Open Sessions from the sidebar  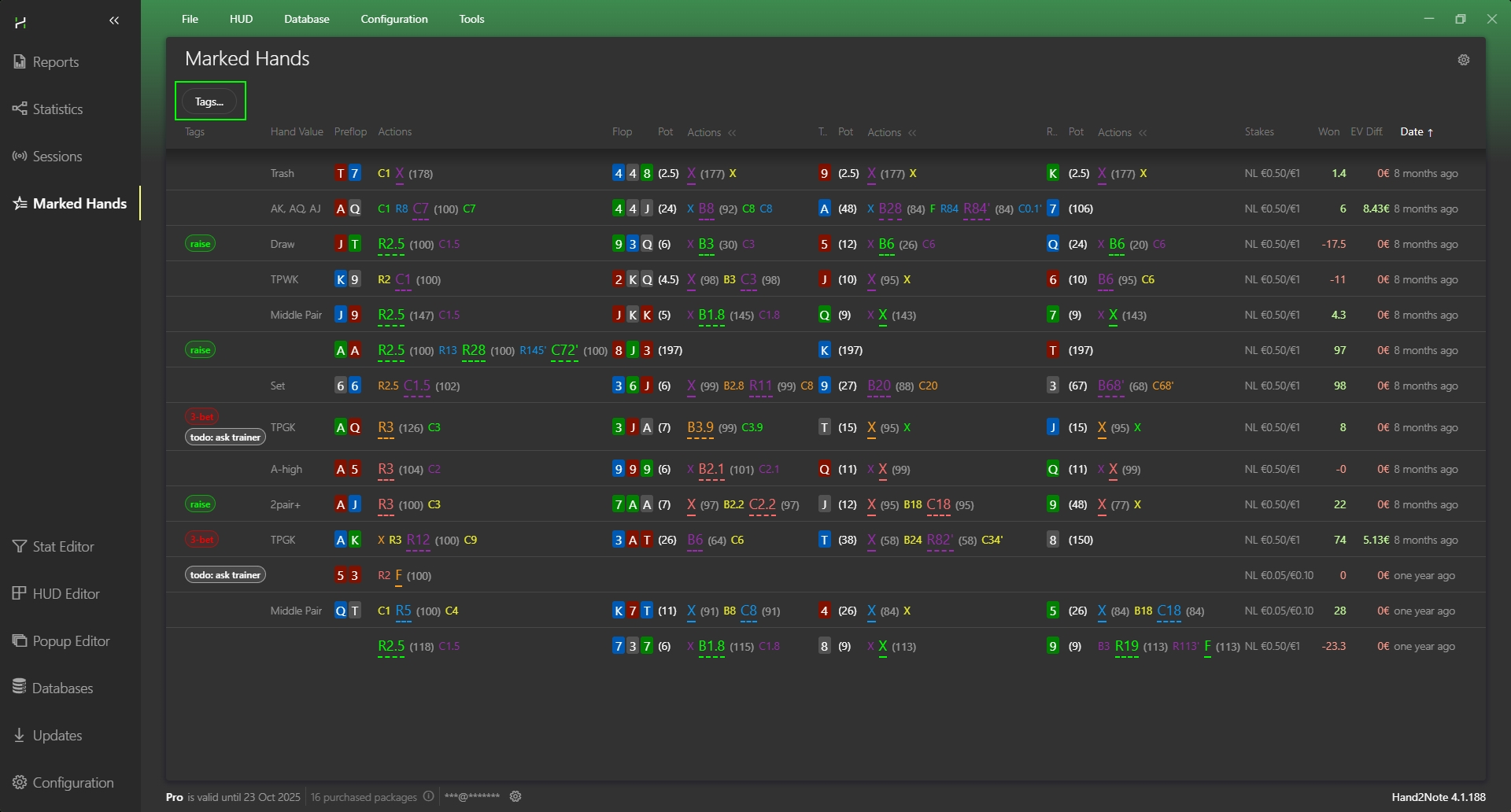coord(20,157)
